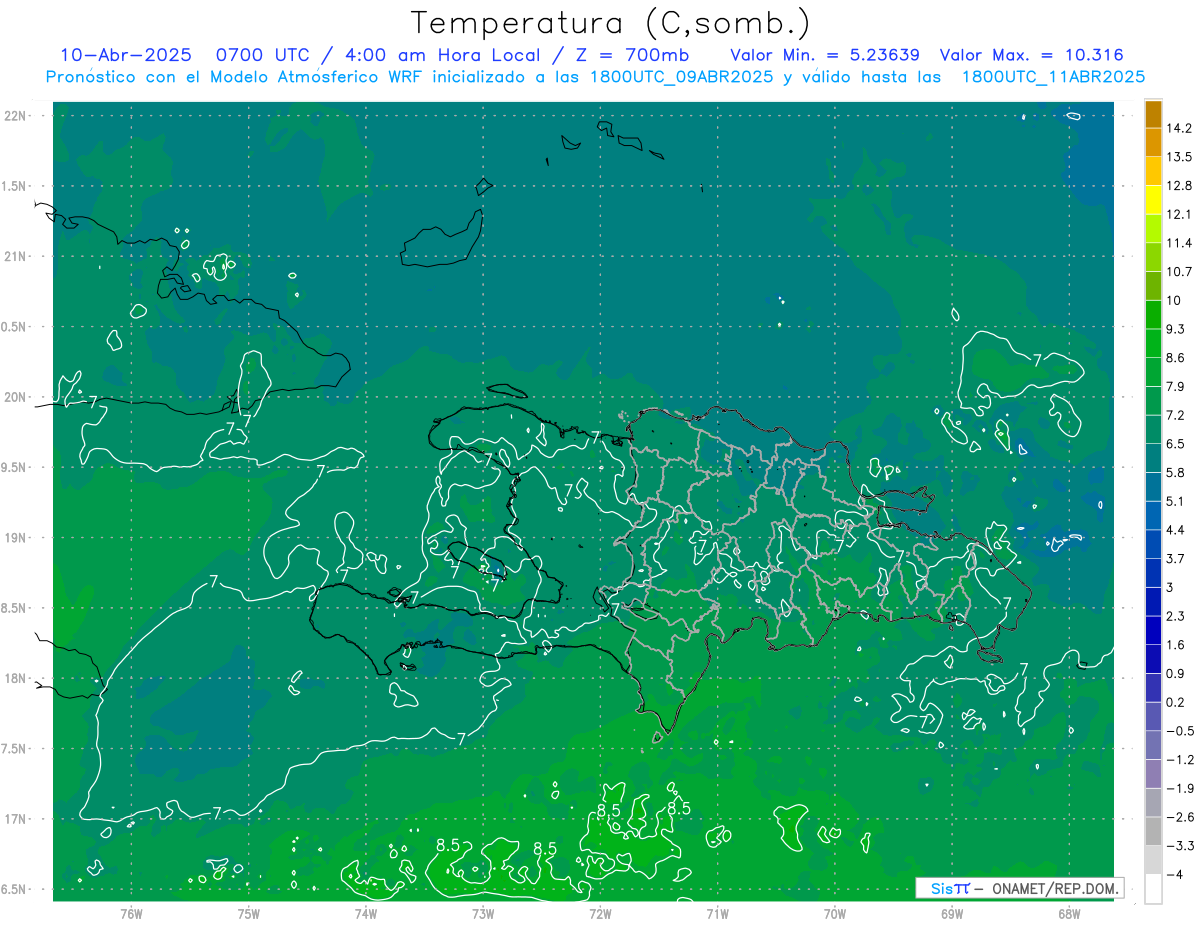Click the "4.4" color scale label

tap(1176, 530)
